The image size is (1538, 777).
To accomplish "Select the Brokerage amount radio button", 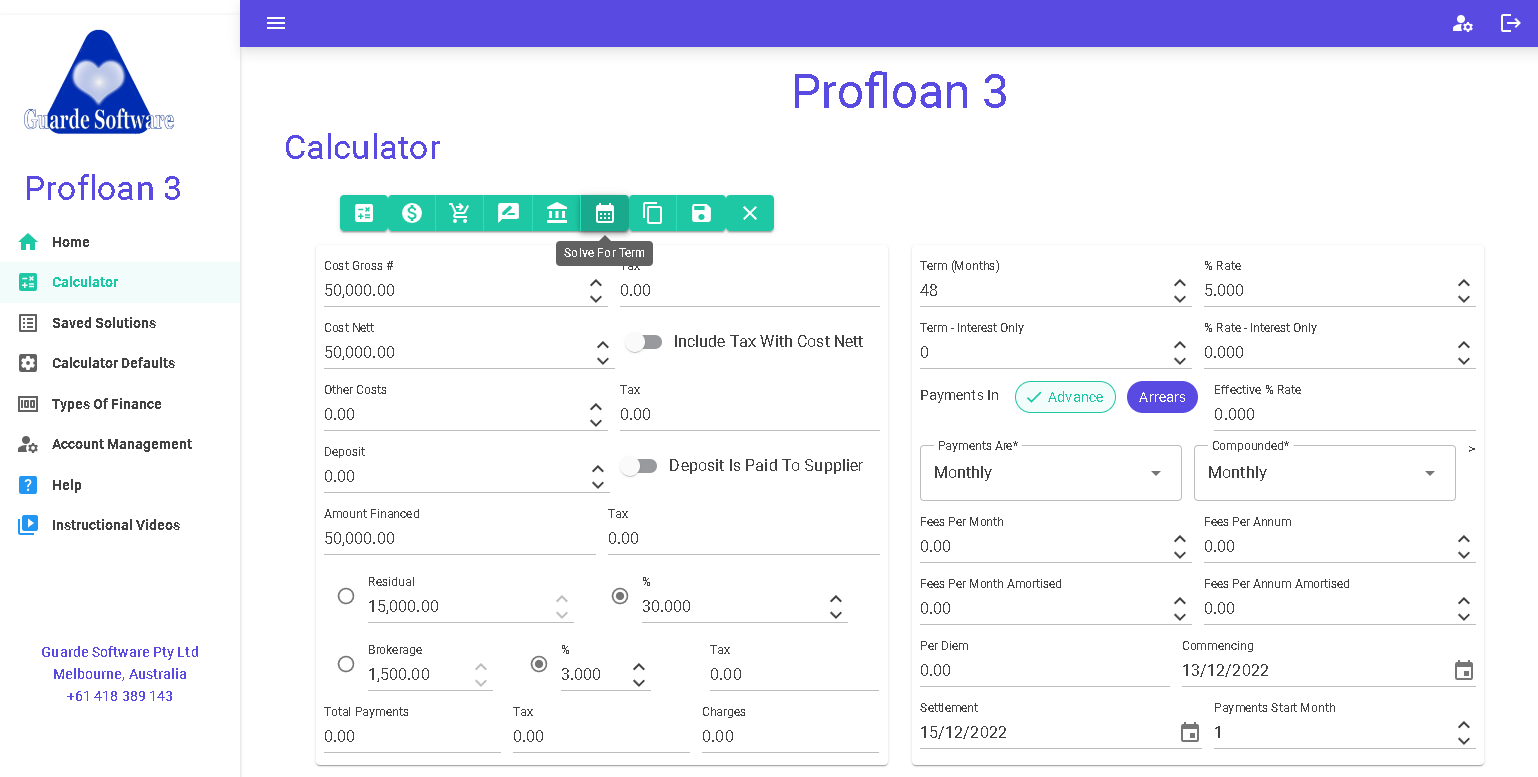I will pyautogui.click(x=346, y=664).
